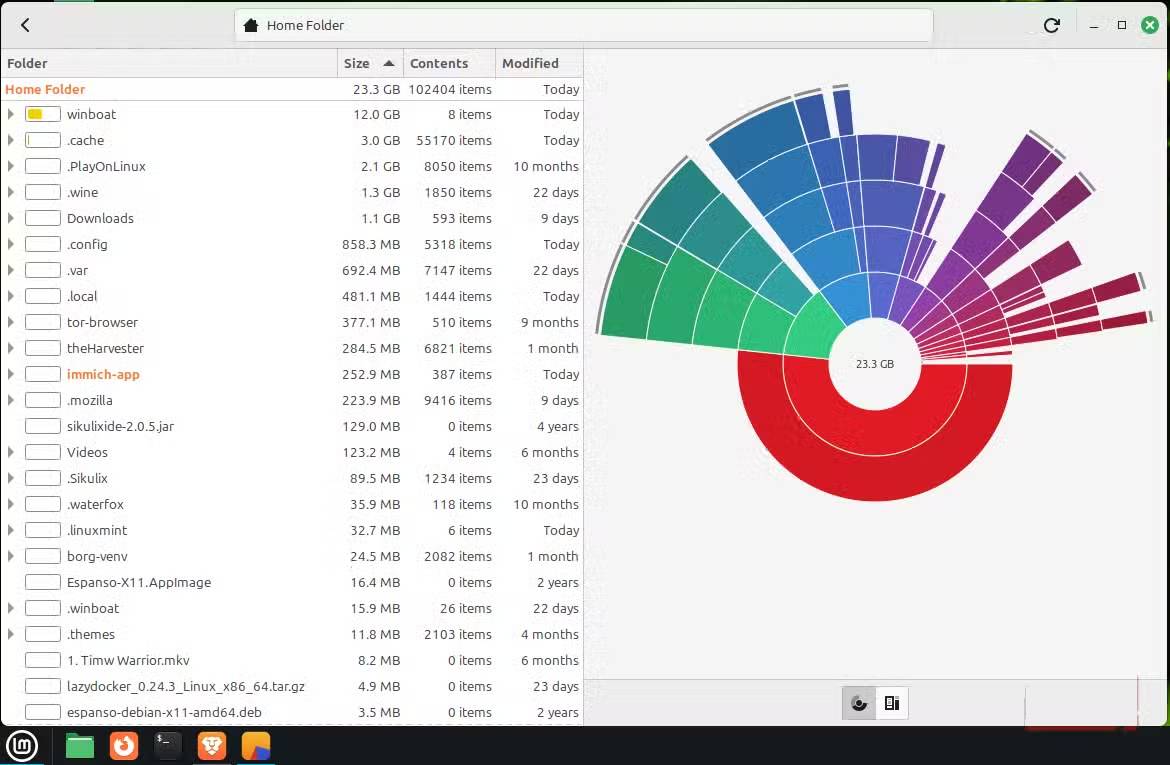Switch to the rings chart view
This screenshot has height=765, width=1170.
coord(859,704)
